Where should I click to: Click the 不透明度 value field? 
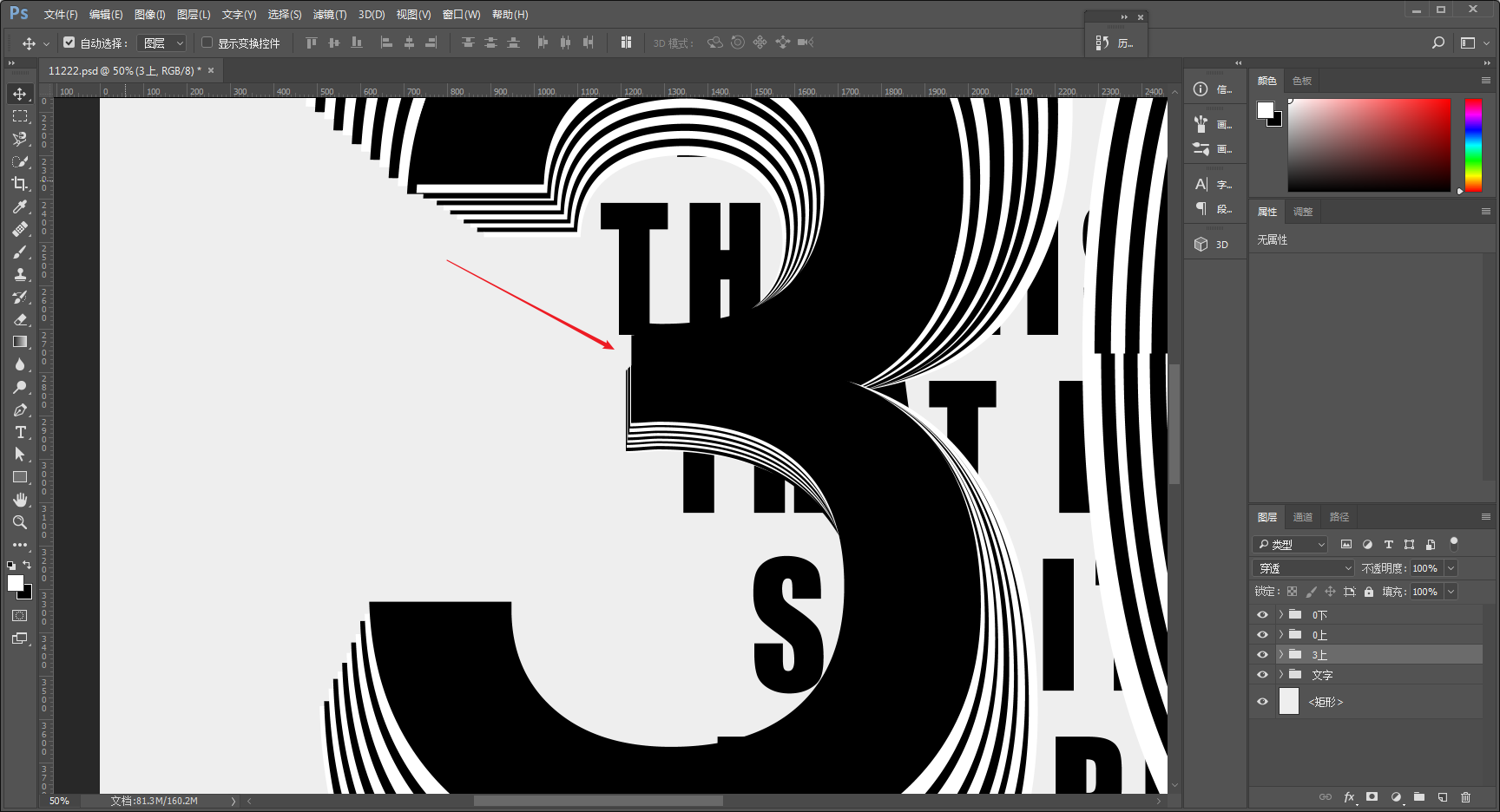(1427, 568)
